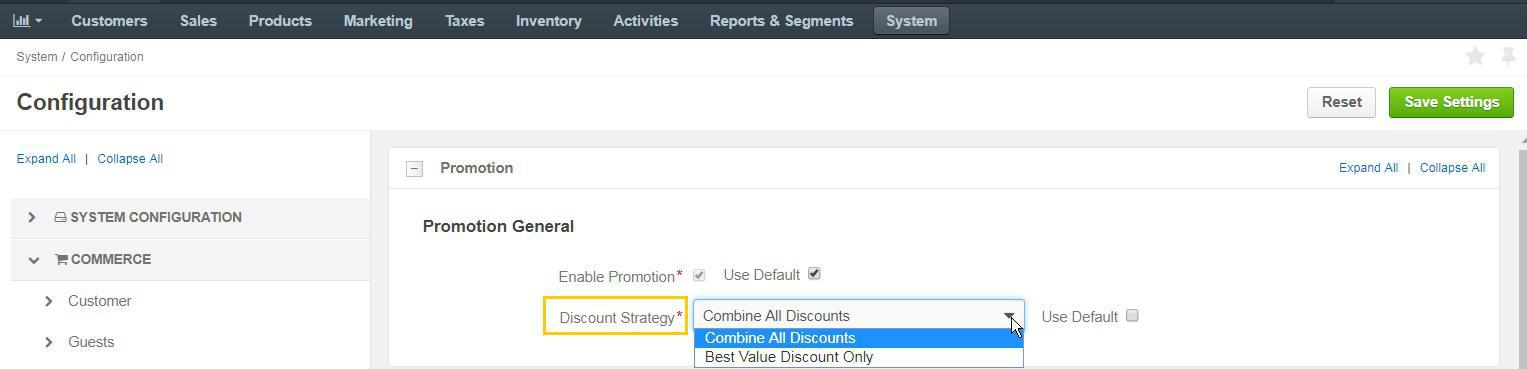Expand the Guests tree item
Image resolution: width=1527 pixels, height=369 pixels.
[48, 343]
